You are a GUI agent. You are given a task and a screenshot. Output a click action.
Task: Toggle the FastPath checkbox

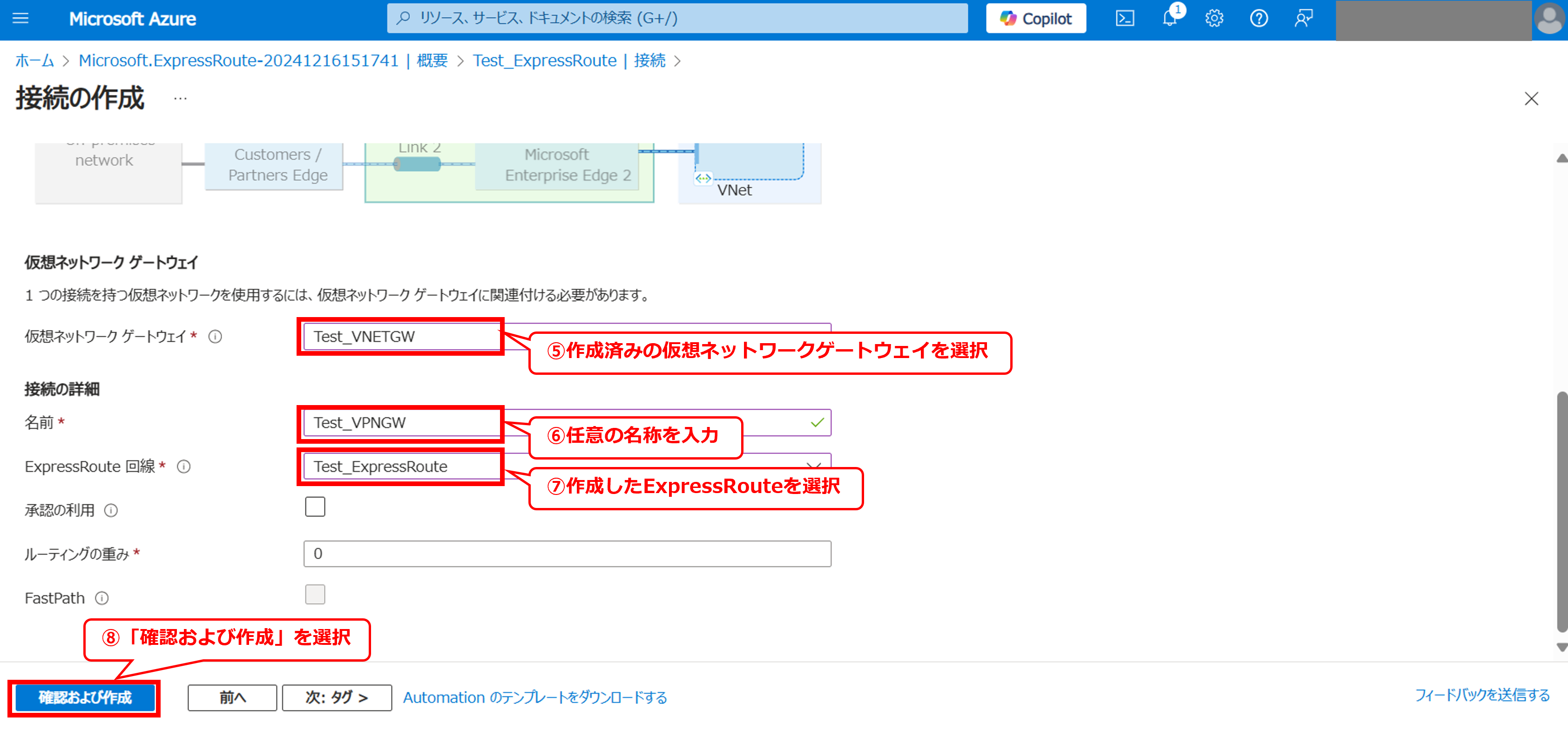point(315,595)
